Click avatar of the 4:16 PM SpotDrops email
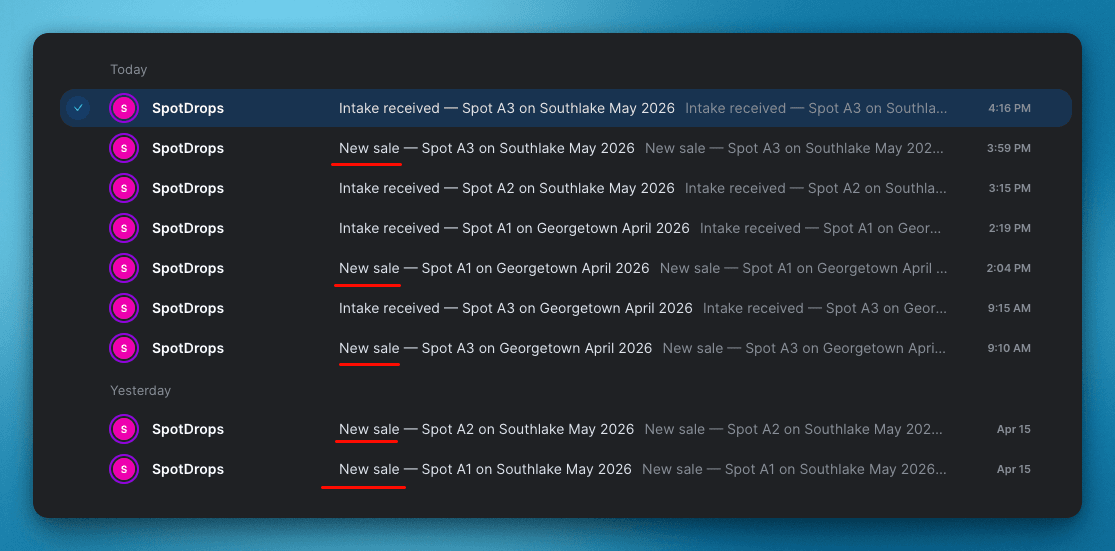Image resolution: width=1115 pixels, height=551 pixels. (124, 108)
